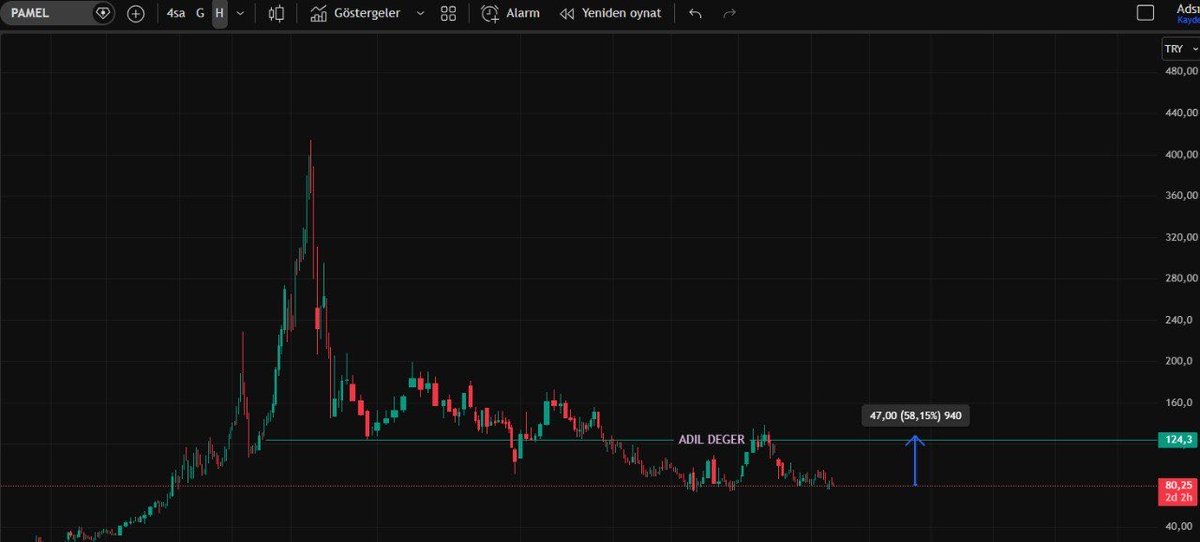
Task: Open the candlestick chart type selector
Action: [x=276, y=13]
